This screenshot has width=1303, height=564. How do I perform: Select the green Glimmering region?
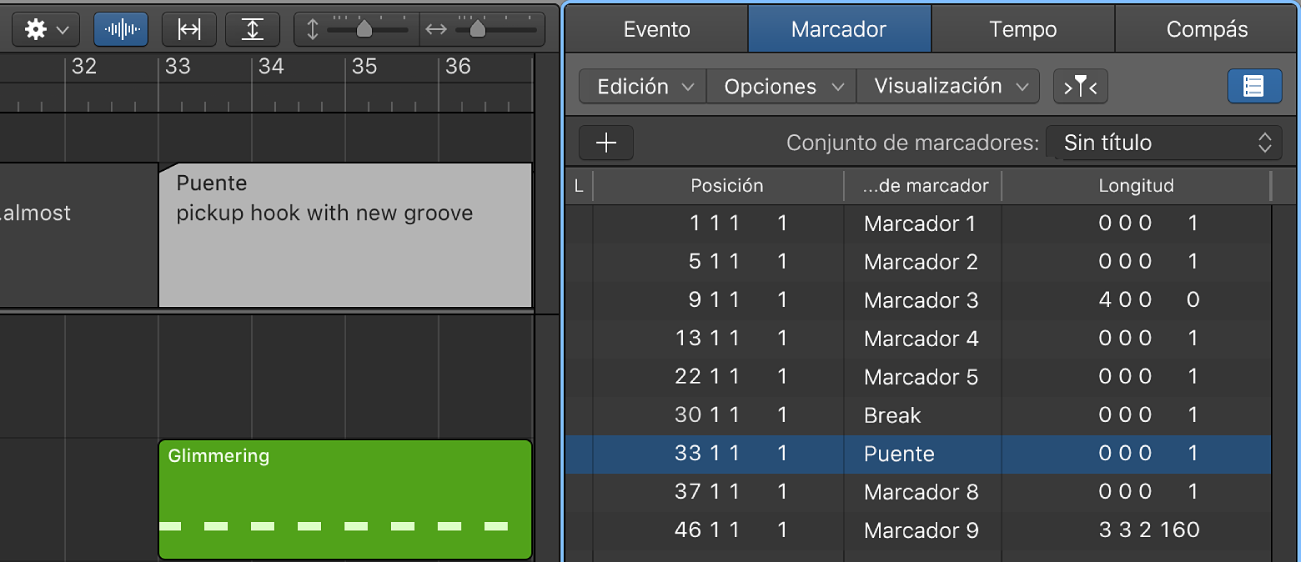pyautogui.click(x=345, y=499)
